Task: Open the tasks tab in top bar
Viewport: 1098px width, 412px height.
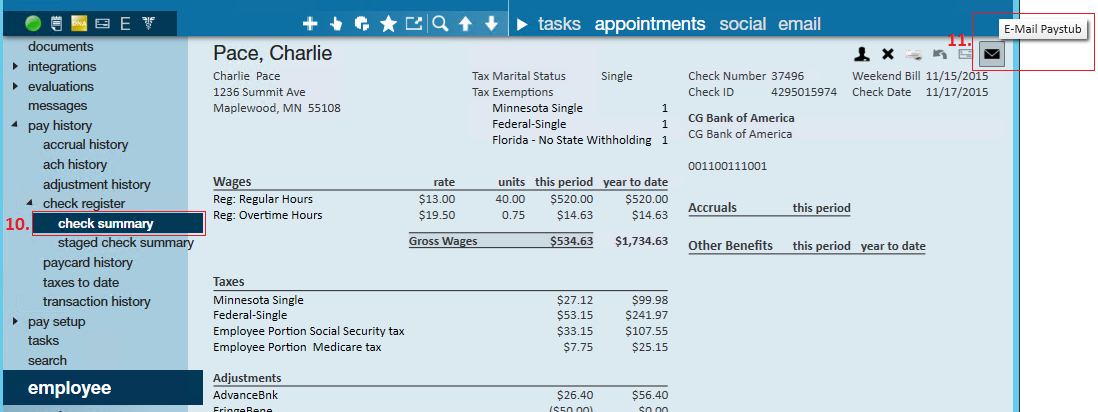Action: click(x=559, y=25)
